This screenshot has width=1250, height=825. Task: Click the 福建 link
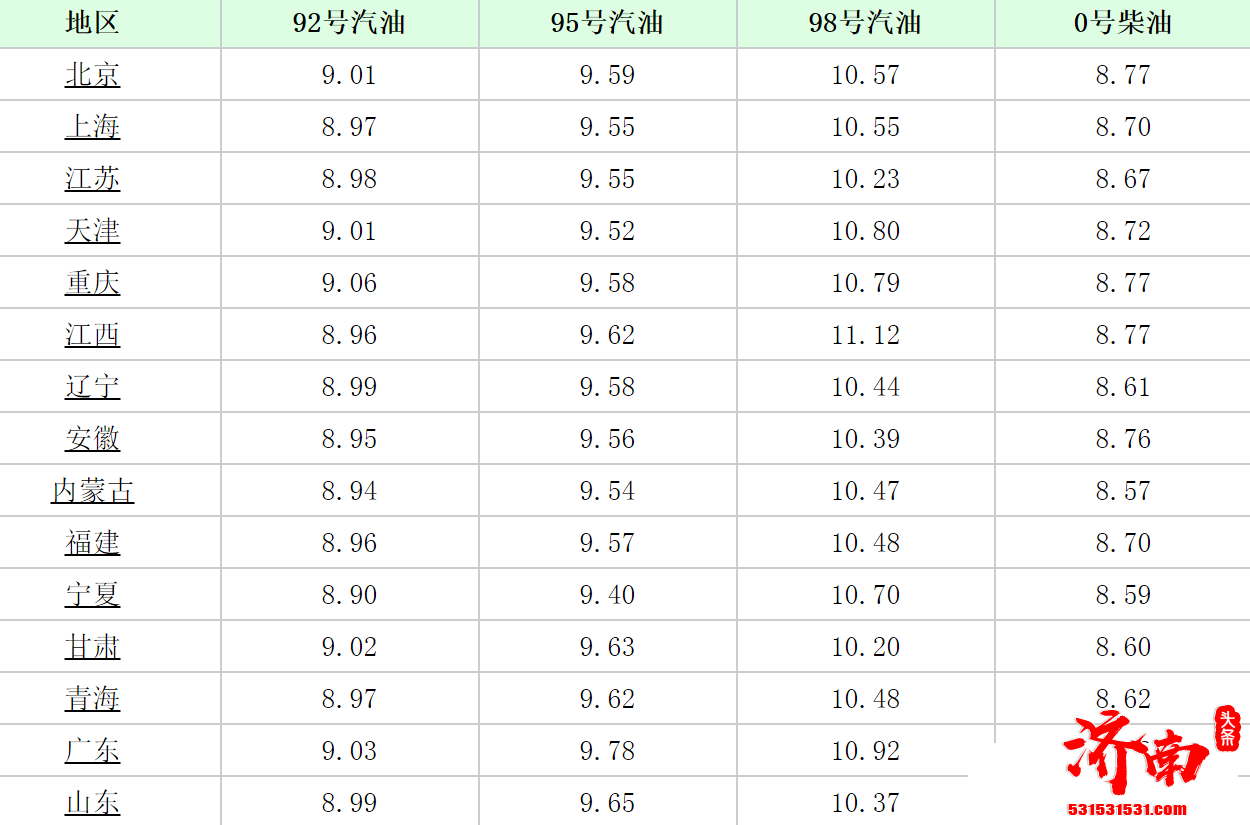point(92,543)
